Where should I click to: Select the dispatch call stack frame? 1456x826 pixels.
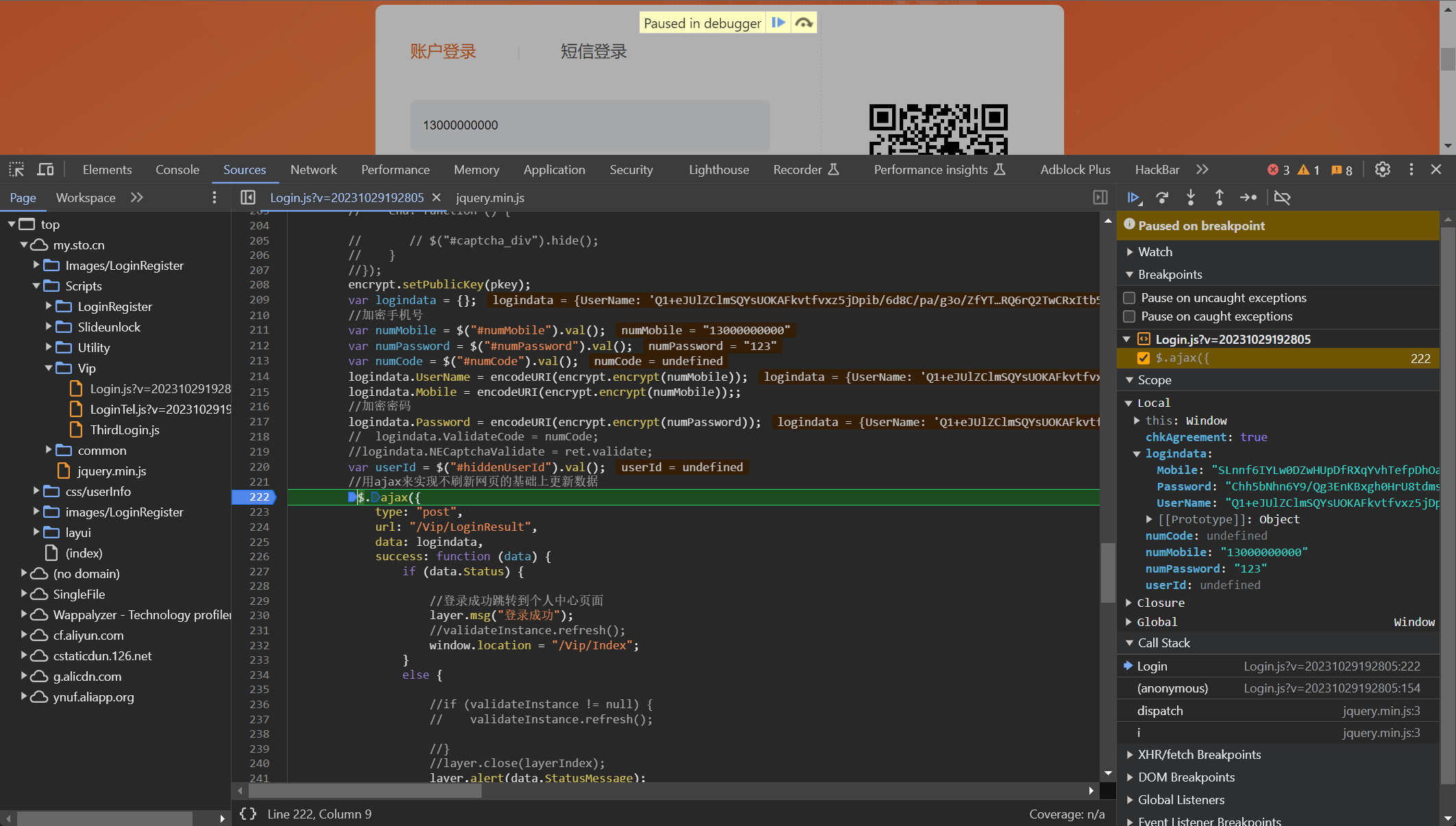coord(1279,711)
